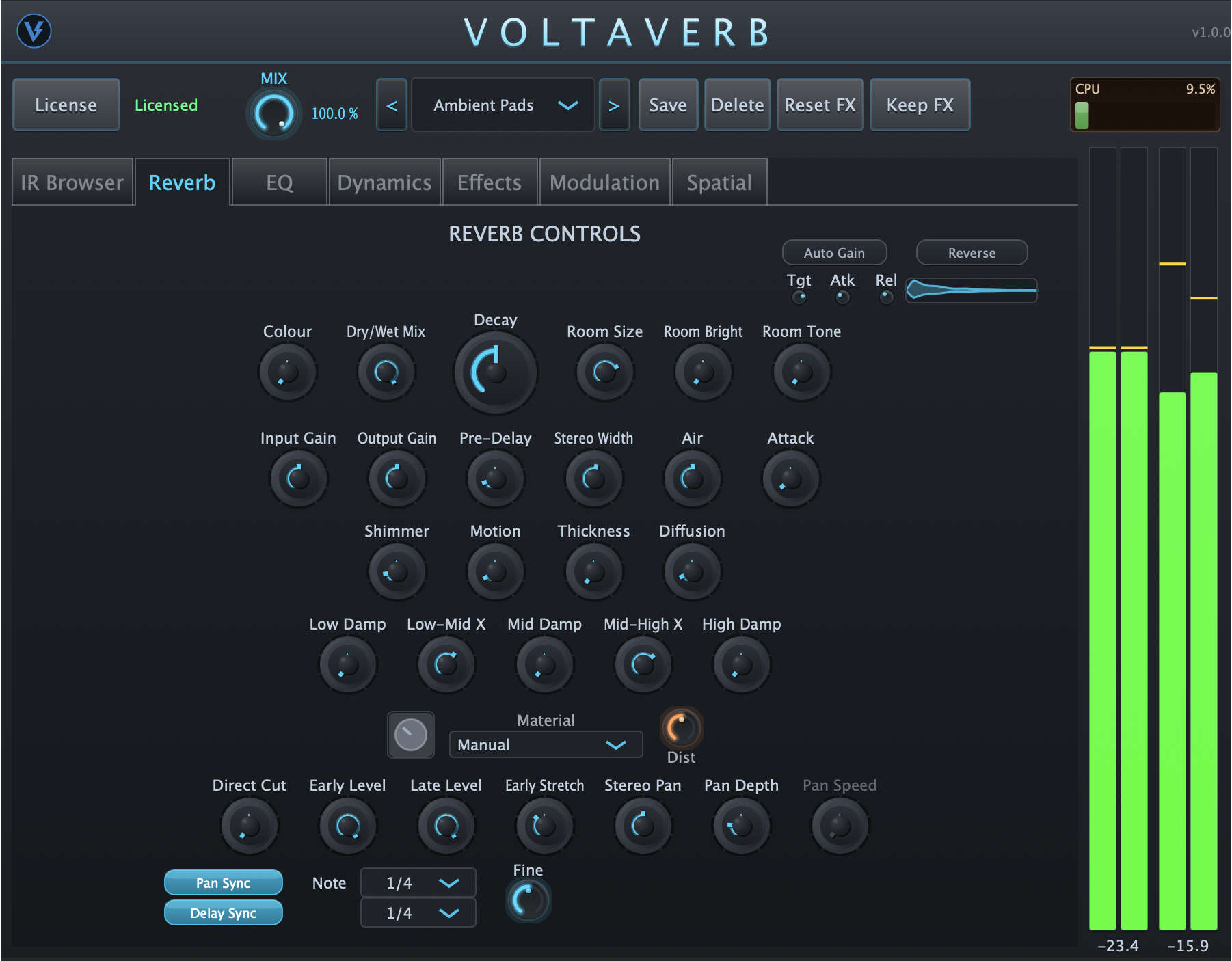
Task: Save the current preset
Action: 668,105
